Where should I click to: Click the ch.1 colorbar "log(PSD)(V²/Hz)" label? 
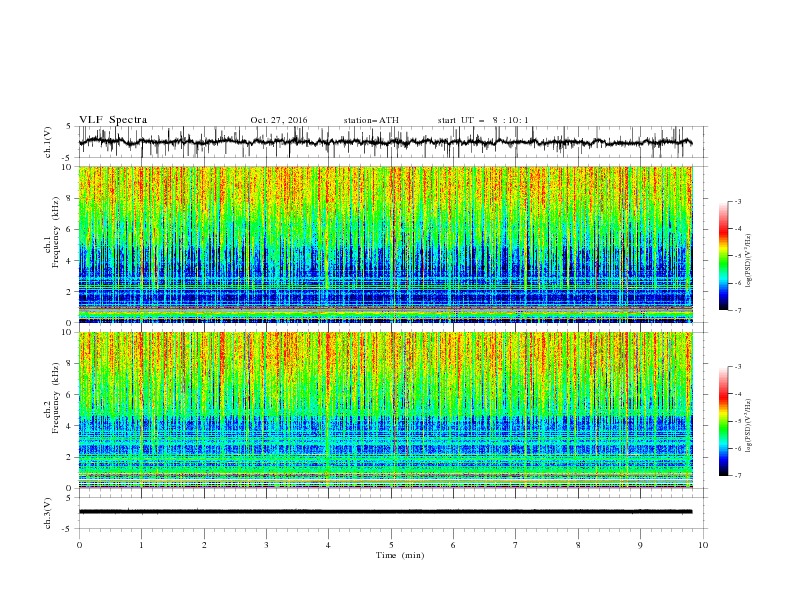748,261
